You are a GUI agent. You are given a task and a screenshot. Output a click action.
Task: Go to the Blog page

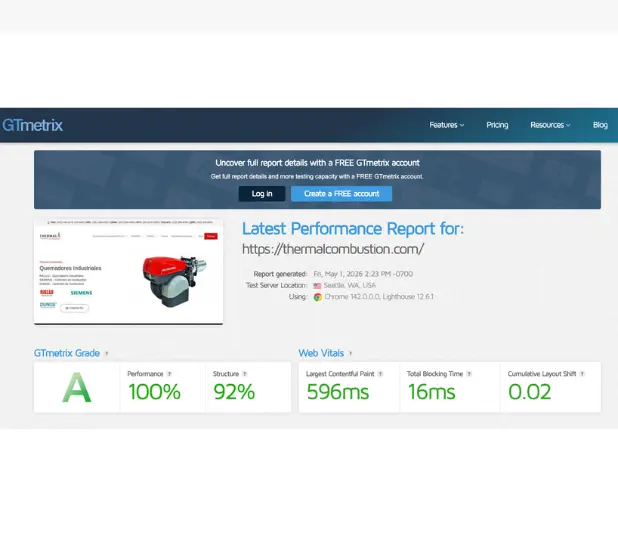pos(600,125)
